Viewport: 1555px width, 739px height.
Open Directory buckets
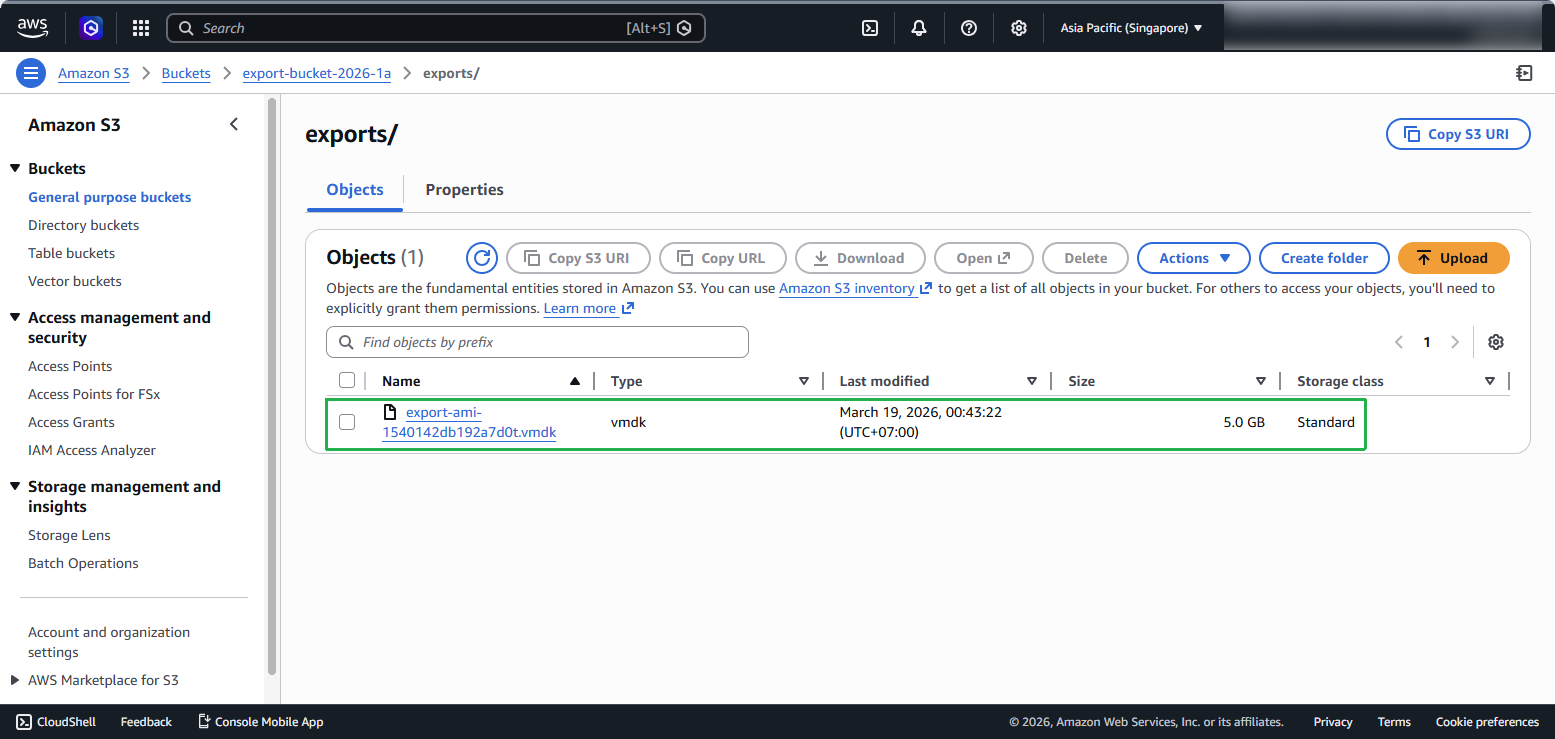coord(84,225)
